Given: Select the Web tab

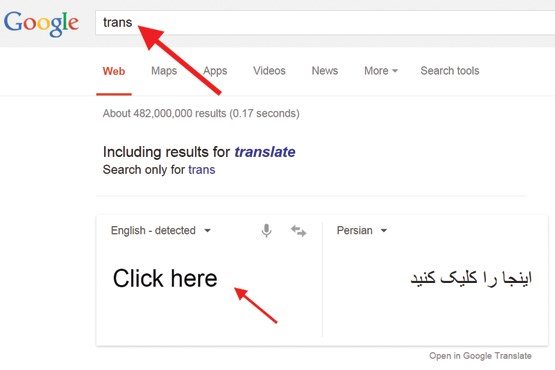Looking at the screenshot, I should coord(114,71).
